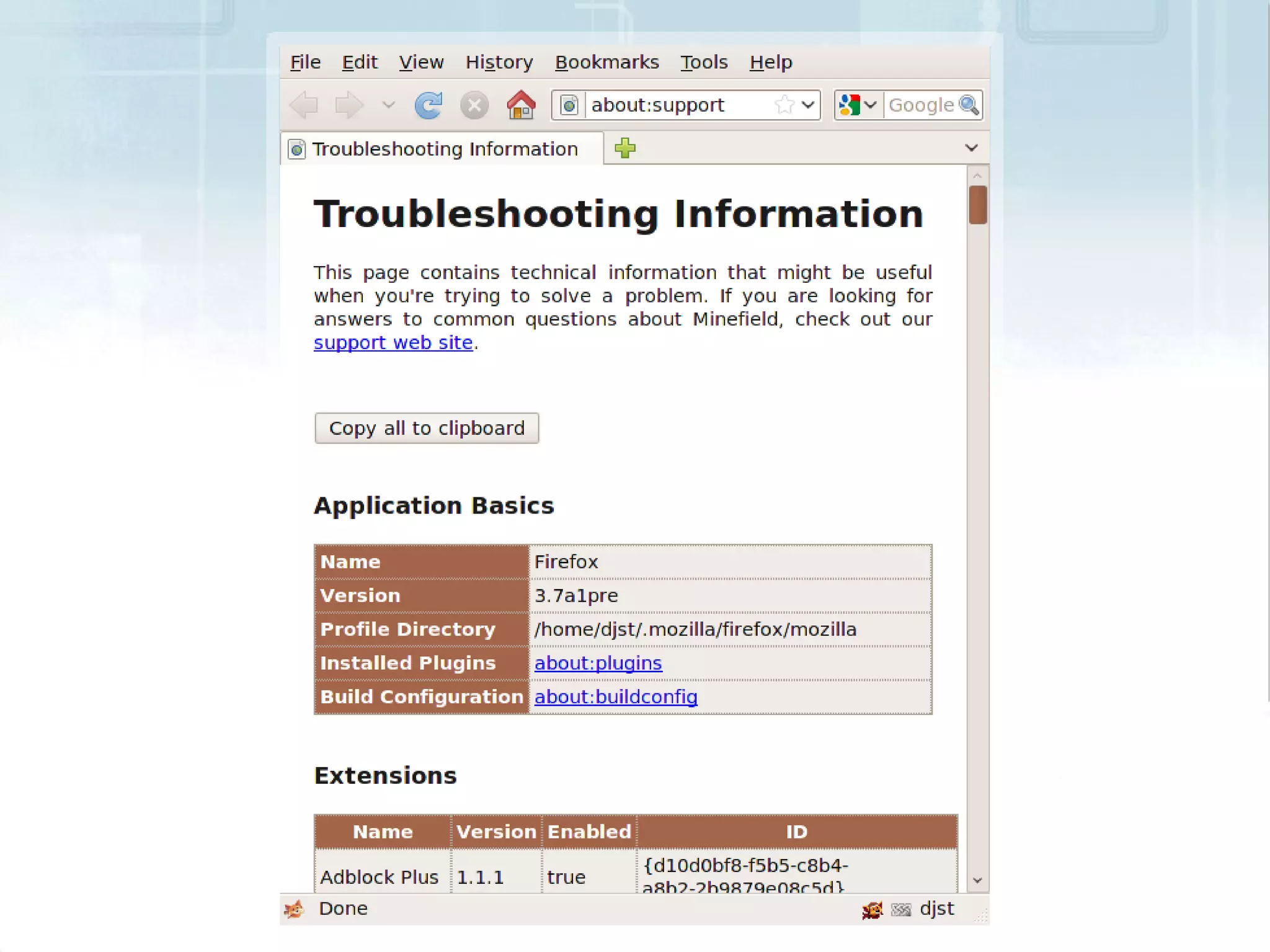Click the vertical scrollbar thumb
Viewport: 1270px width, 952px height.
pos(978,204)
